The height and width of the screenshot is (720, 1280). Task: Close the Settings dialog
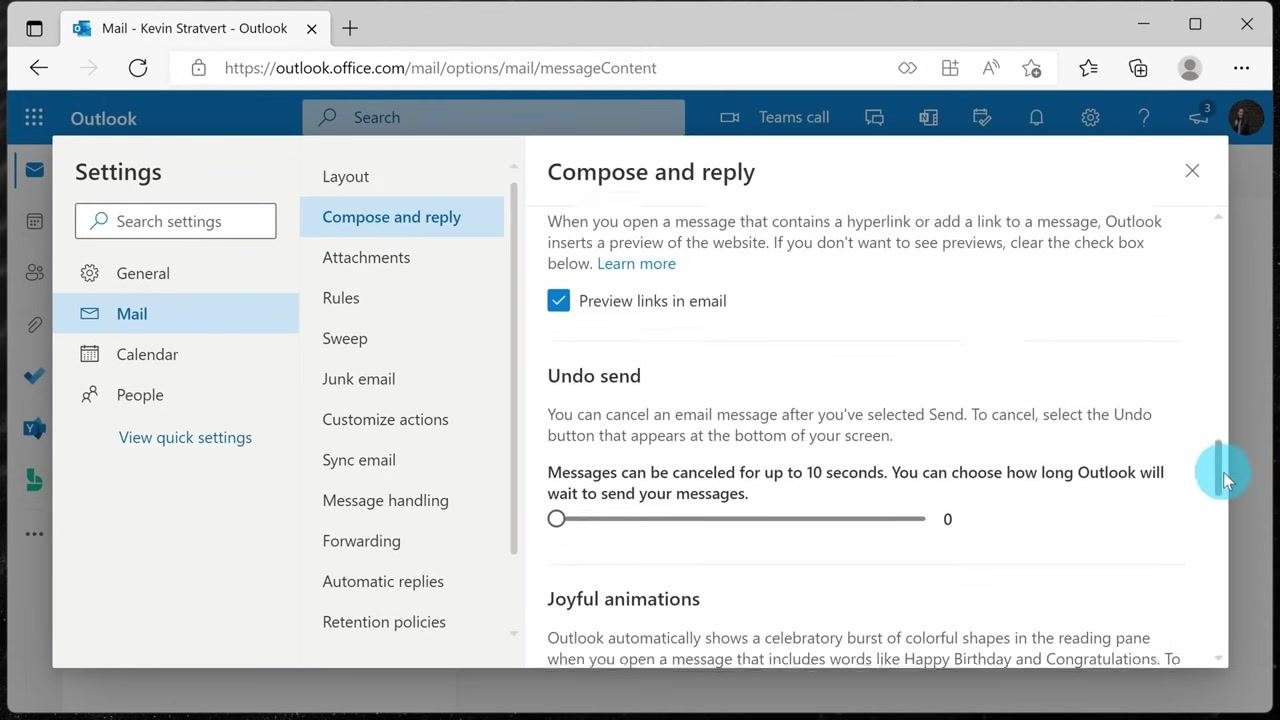(1192, 171)
